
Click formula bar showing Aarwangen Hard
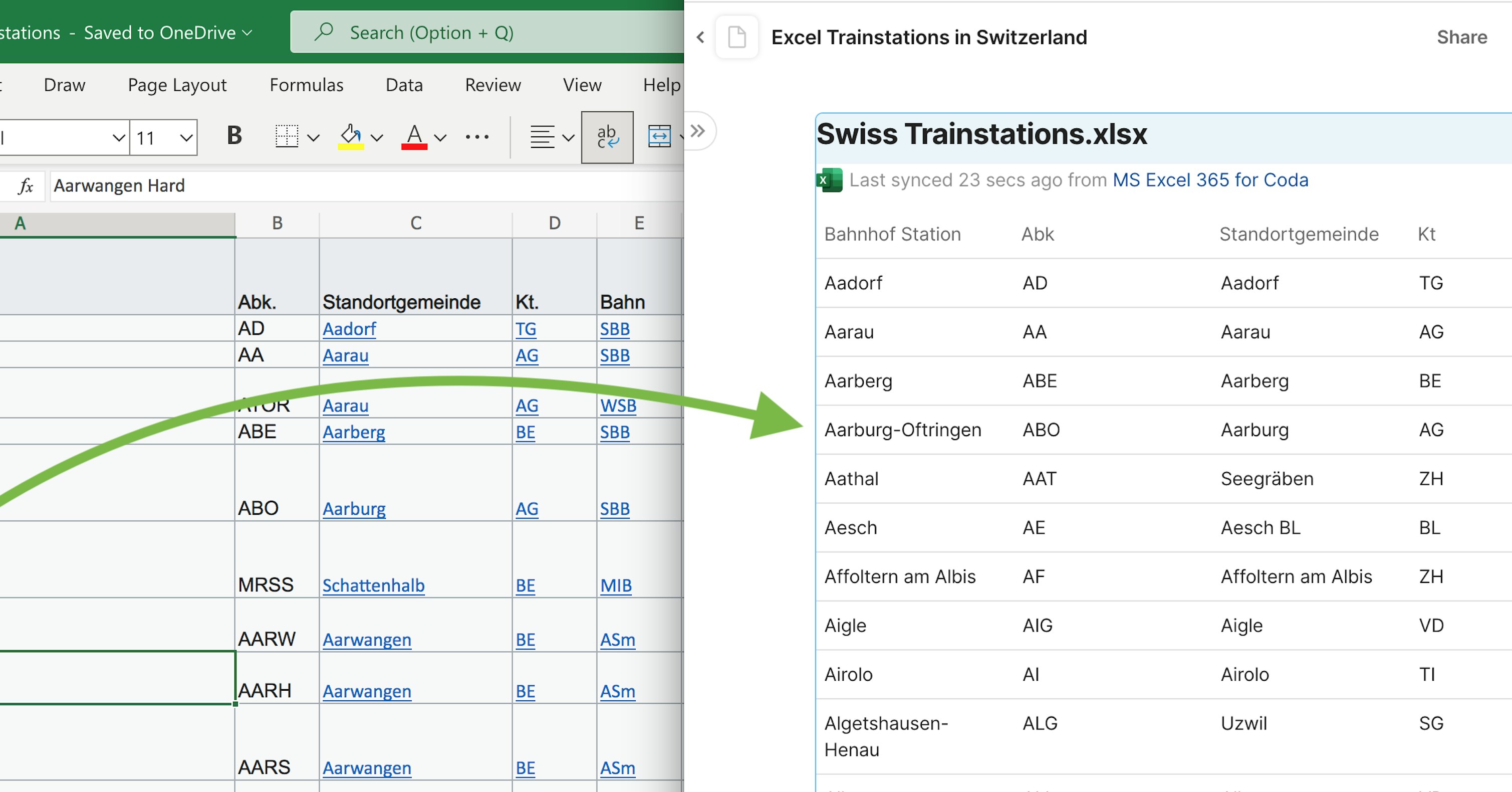(367, 186)
